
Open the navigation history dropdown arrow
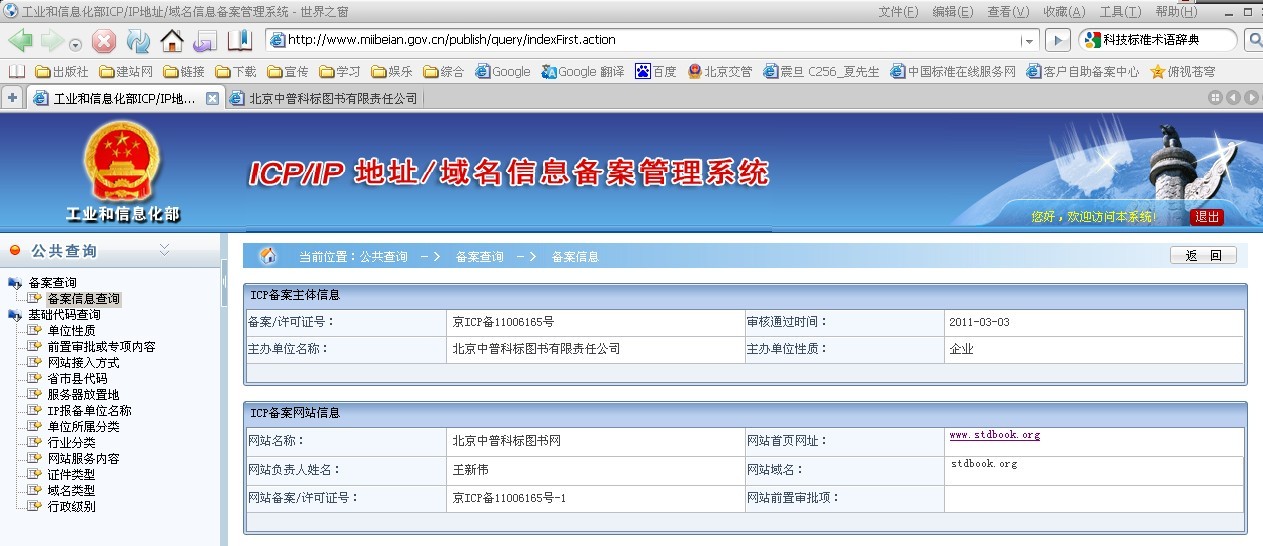tap(76, 44)
